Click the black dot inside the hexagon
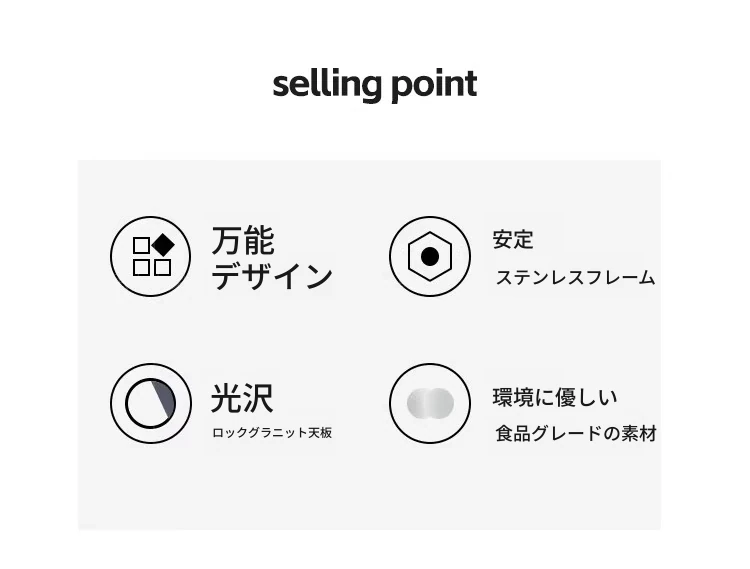This screenshot has width=750, height=569. (430, 257)
